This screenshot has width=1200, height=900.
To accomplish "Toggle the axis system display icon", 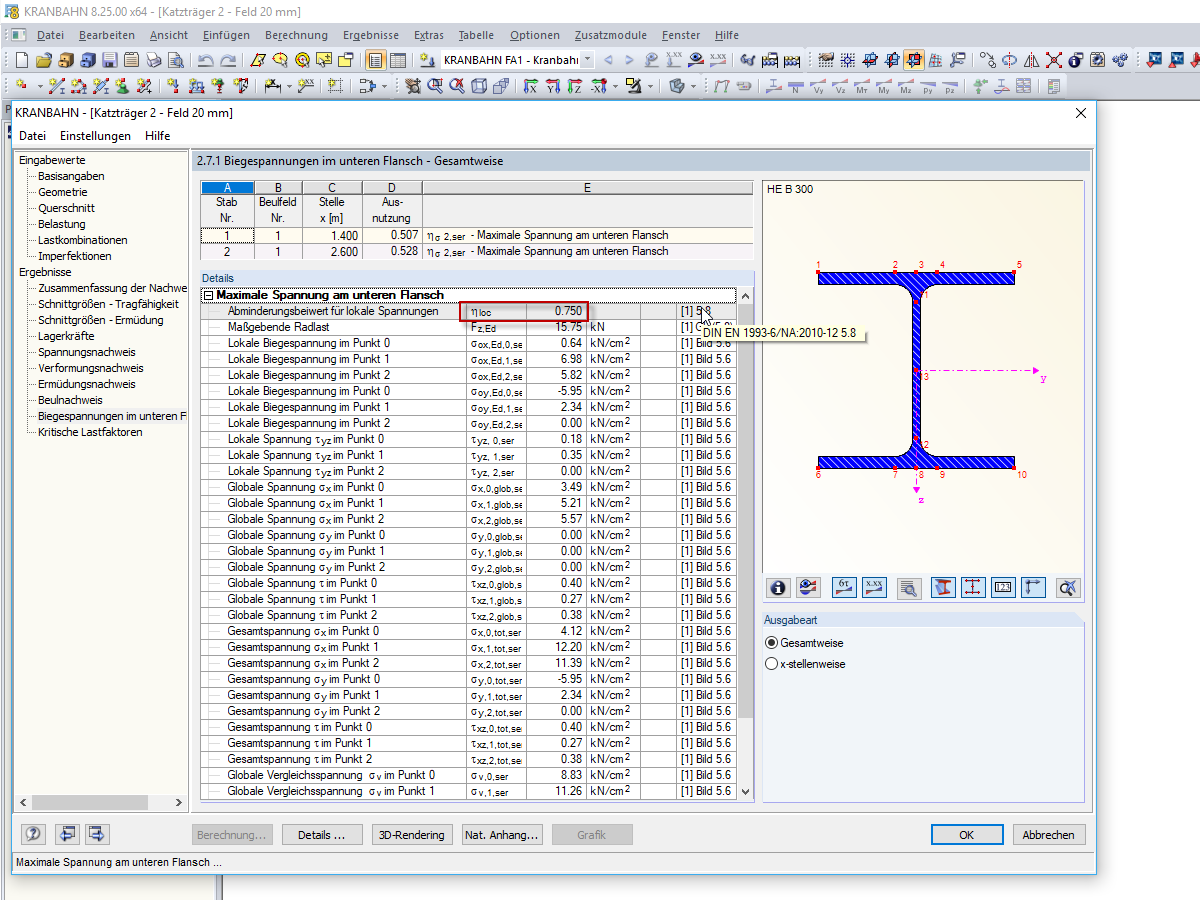I will click(x=1034, y=587).
